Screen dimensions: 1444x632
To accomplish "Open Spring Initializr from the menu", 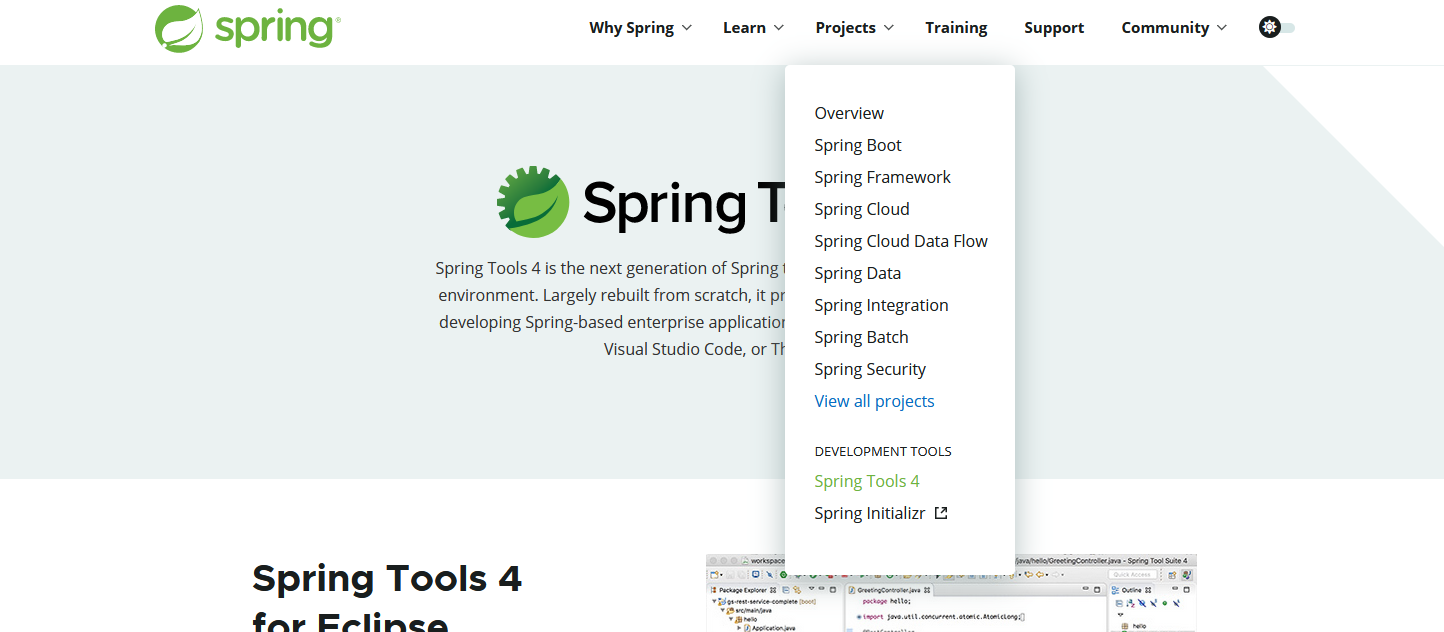I will coord(870,512).
